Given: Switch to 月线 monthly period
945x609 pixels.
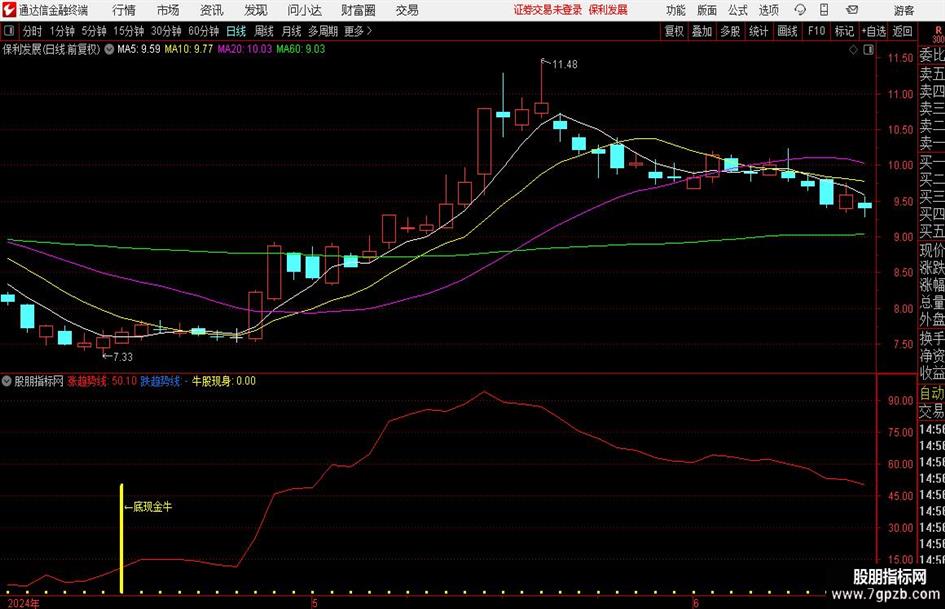Looking at the screenshot, I should click(292, 31).
